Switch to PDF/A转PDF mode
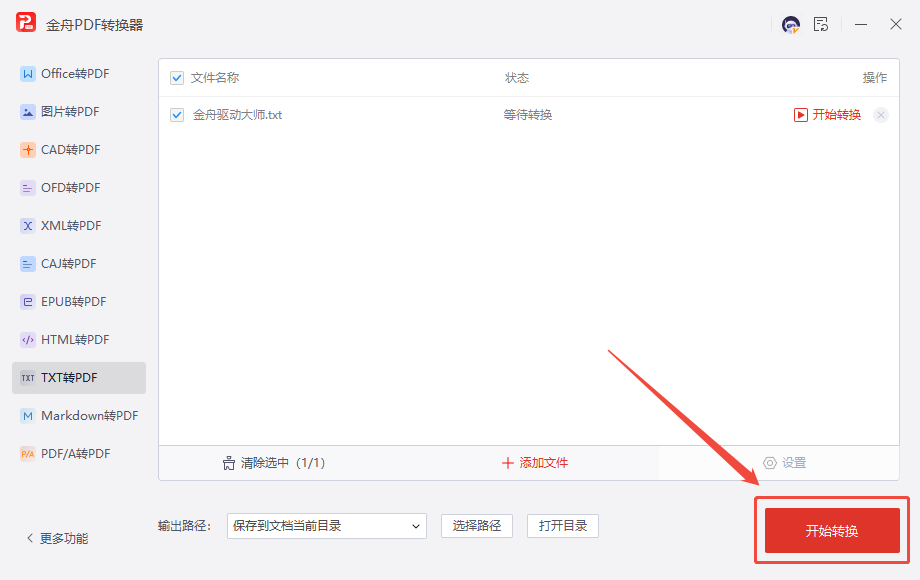The width and height of the screenshot is (920, 580). (79, 454)
